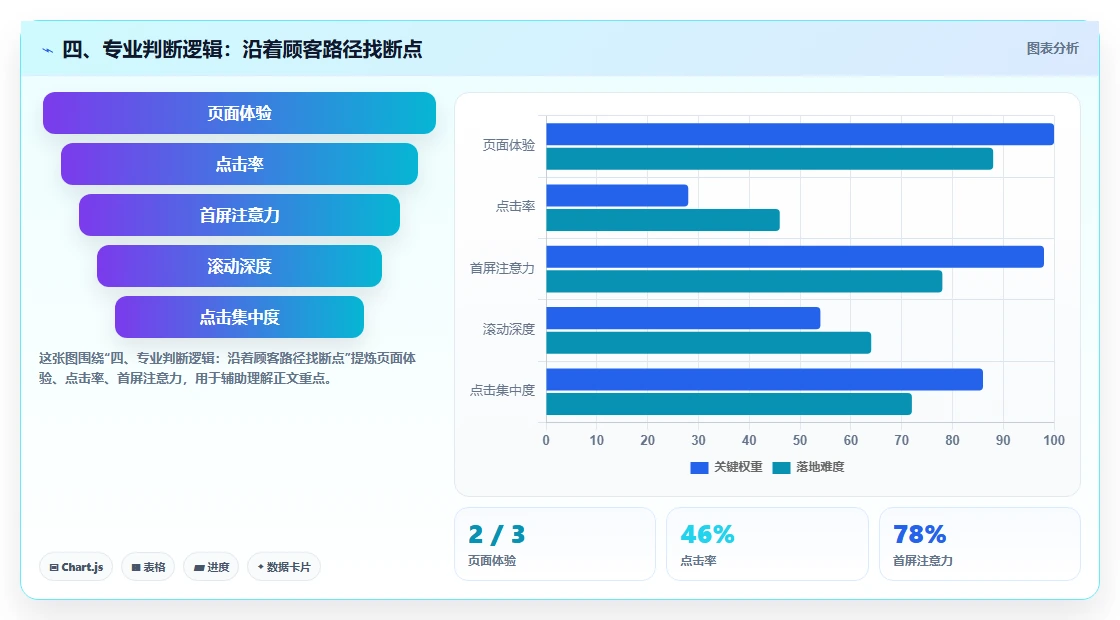This screenshot has height=620, width=1120.
Task: Select the 首屏注意力 funnel stage
Action: click(239, 215)
